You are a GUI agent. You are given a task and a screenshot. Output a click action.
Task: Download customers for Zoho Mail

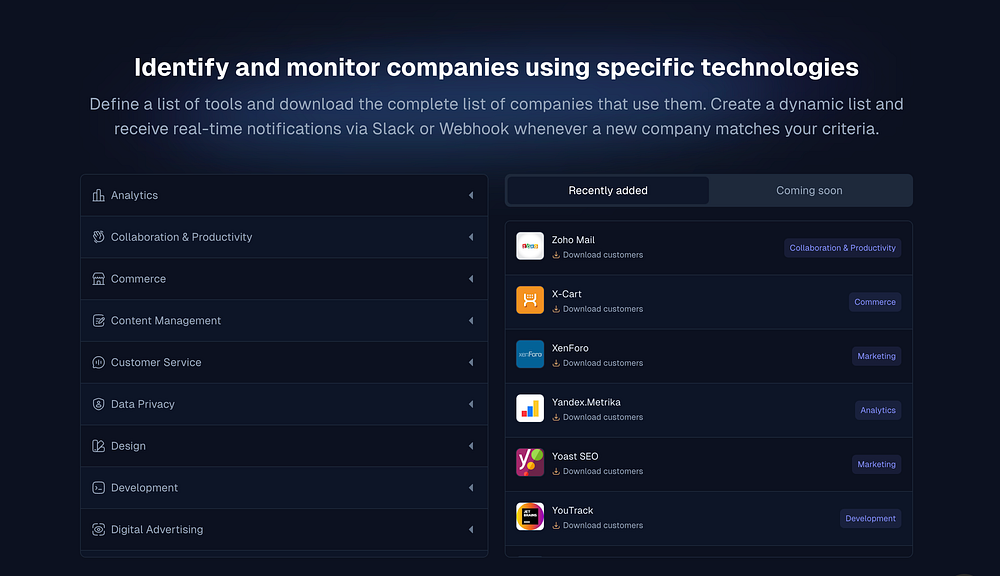tap(598, 255)
